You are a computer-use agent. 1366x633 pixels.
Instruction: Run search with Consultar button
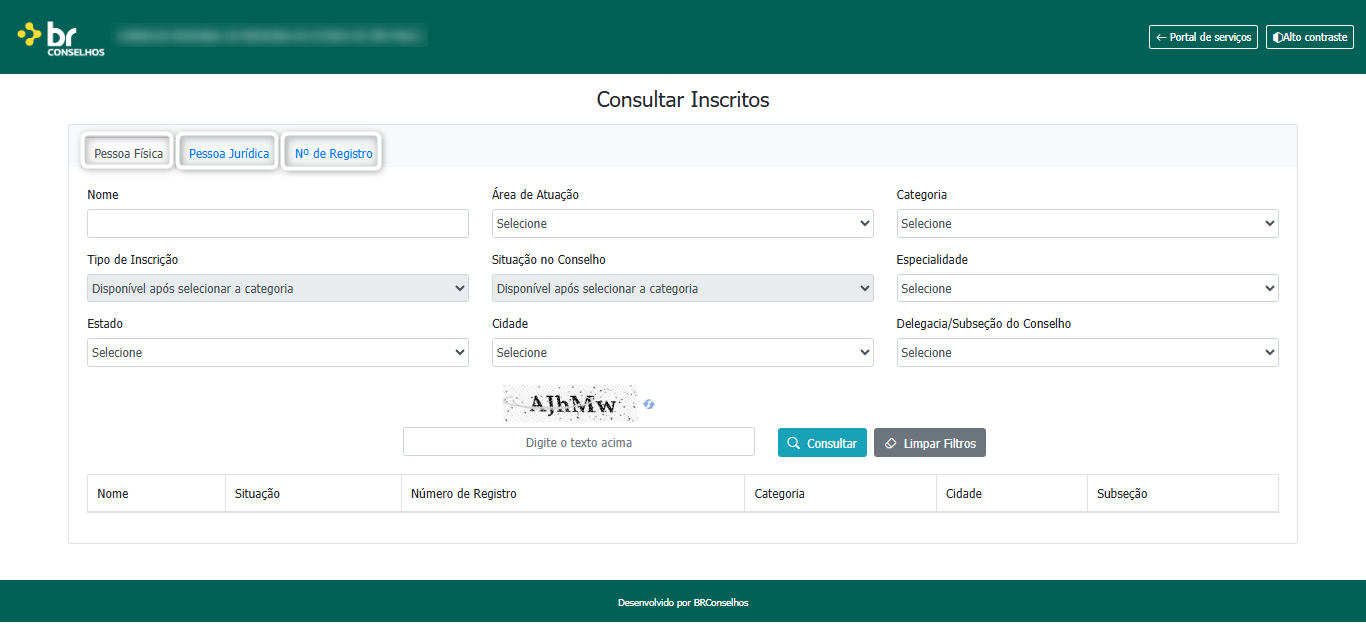(822, 443)
